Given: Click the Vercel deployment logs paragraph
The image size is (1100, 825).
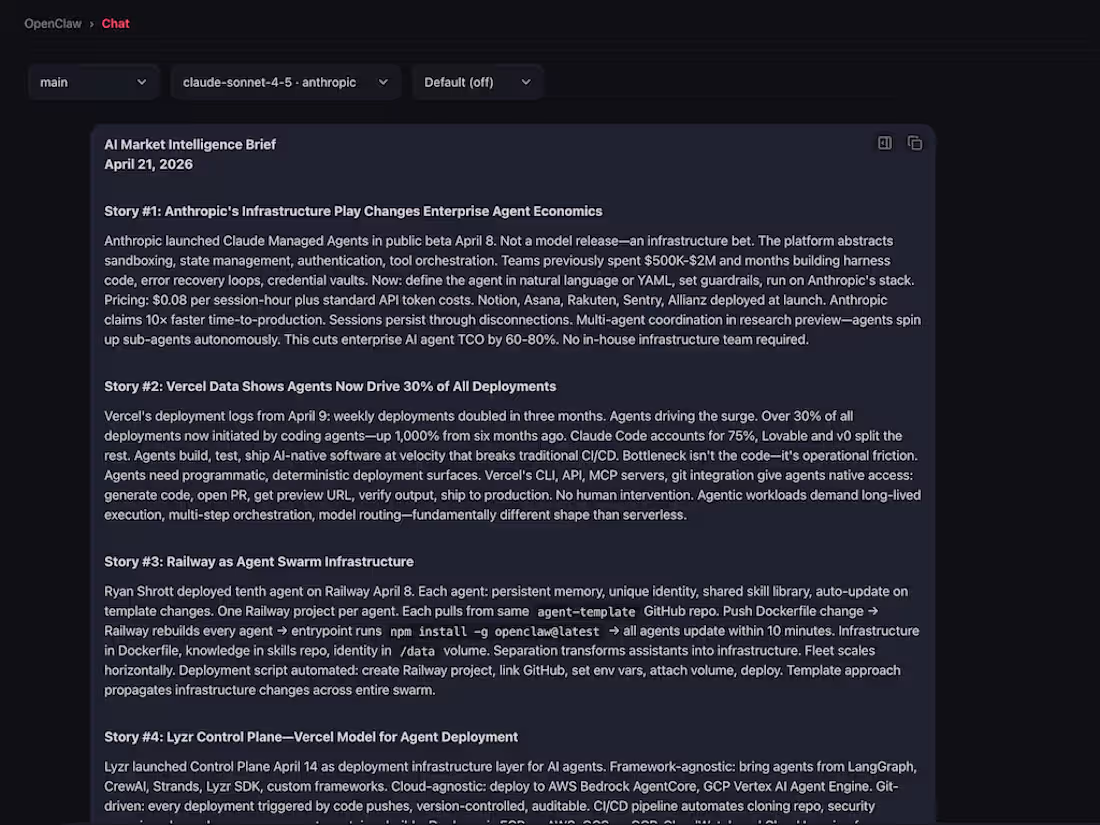Looking at the screenshot, I should point(512,465).
